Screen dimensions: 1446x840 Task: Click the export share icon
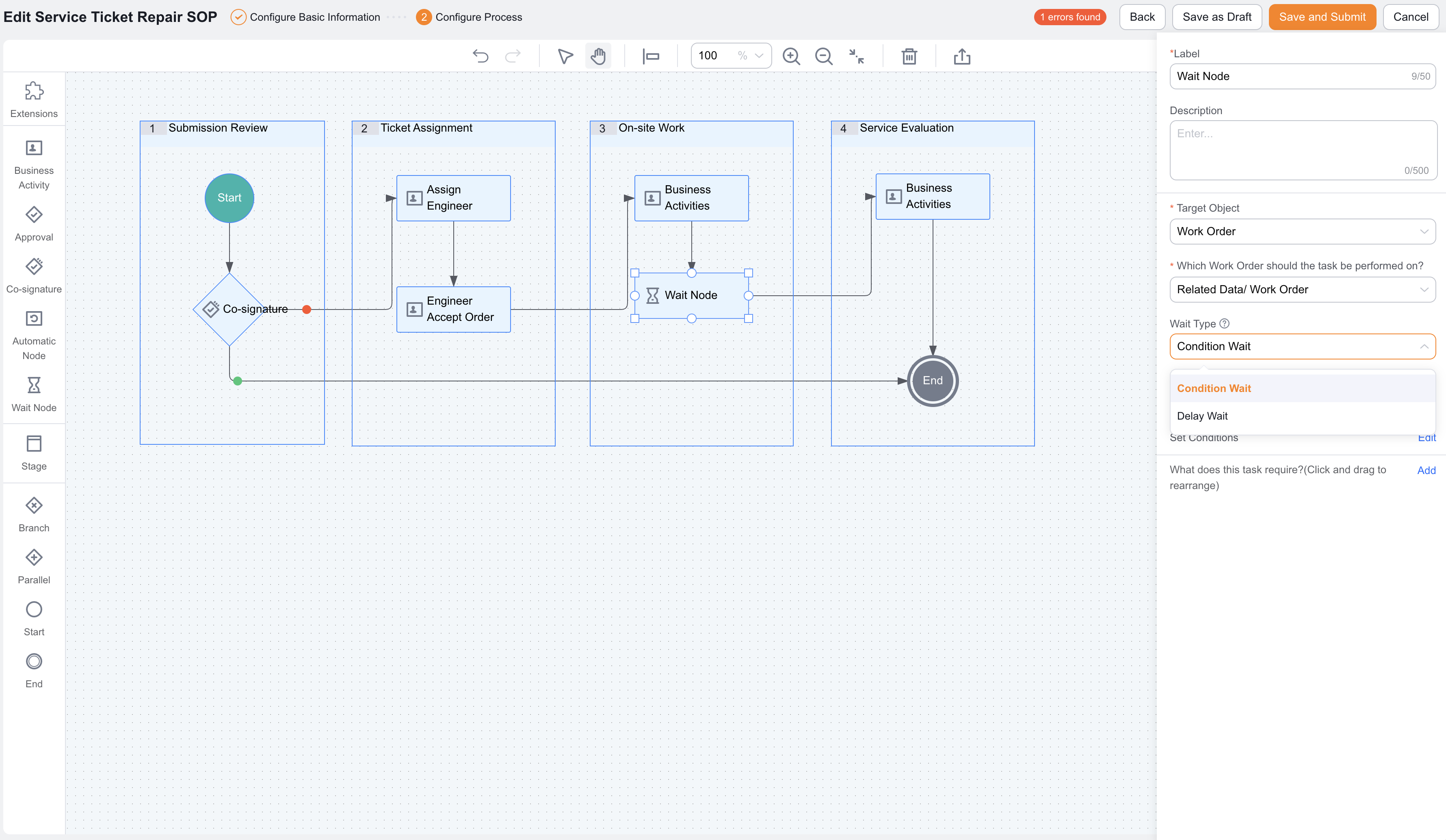coord(962,56)
